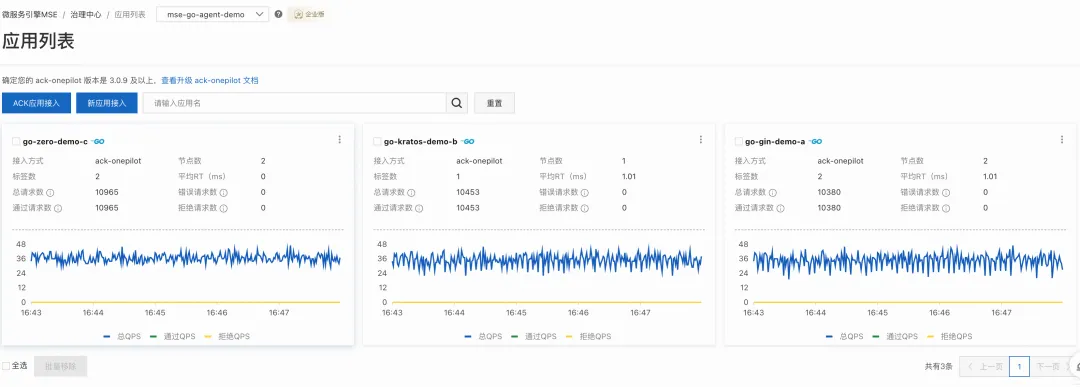The image size is (1080, 387).
Task: Show info for 拒绝请求数 on go-kratos-demo-b
Action: 585,208
